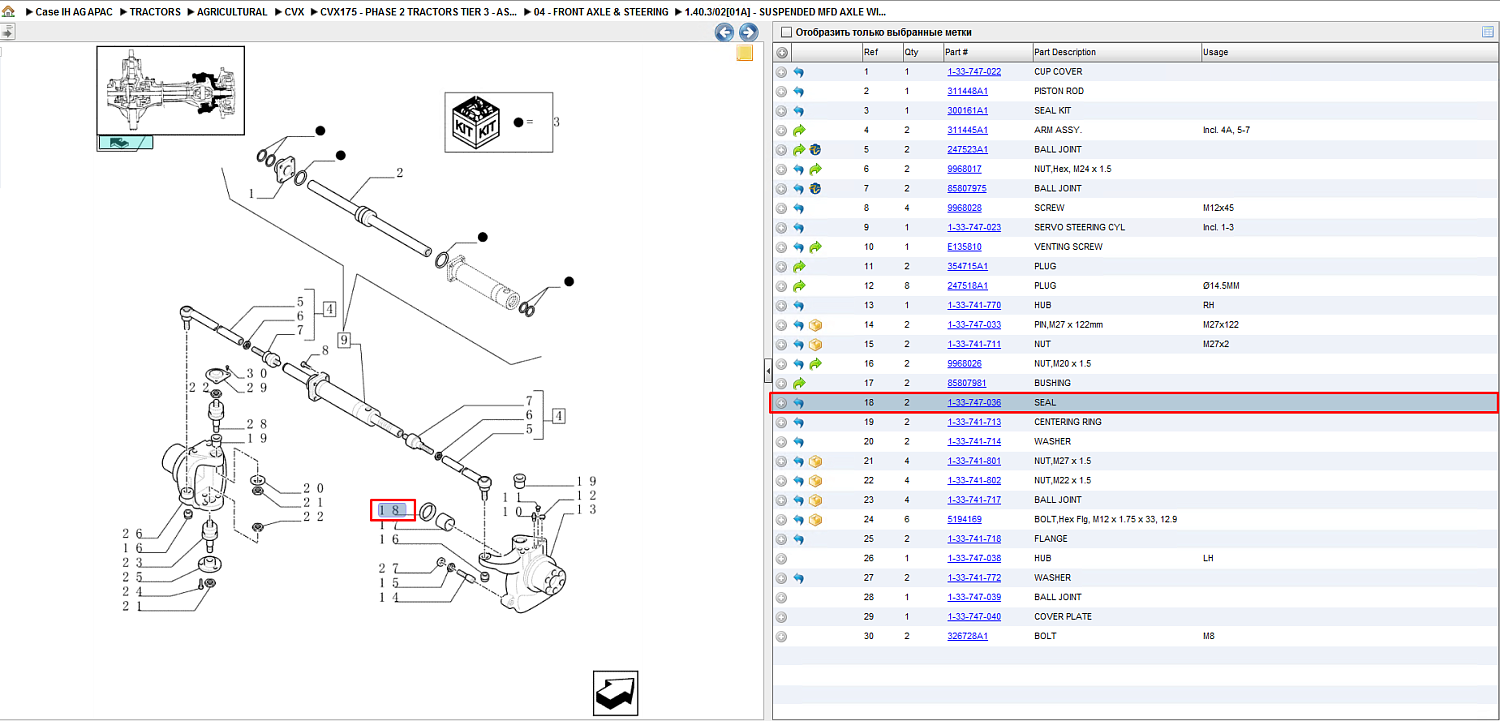Image resolution: width=1500 pixels, height=721 pixels.
Task: Click the plus button for COVER PLATE row
Action: click(782, 617)
